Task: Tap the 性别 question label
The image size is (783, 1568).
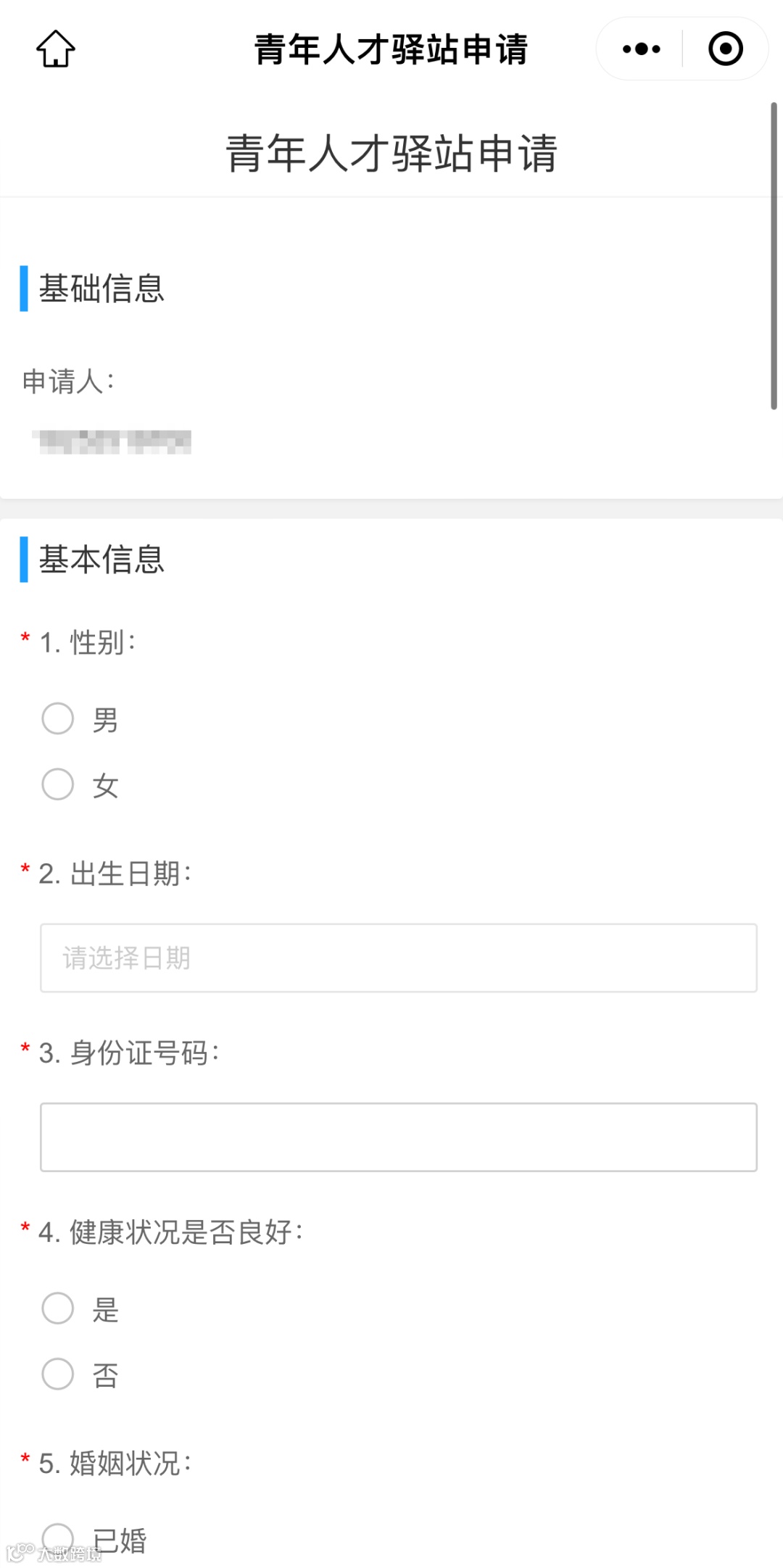Action: (87, 642)
